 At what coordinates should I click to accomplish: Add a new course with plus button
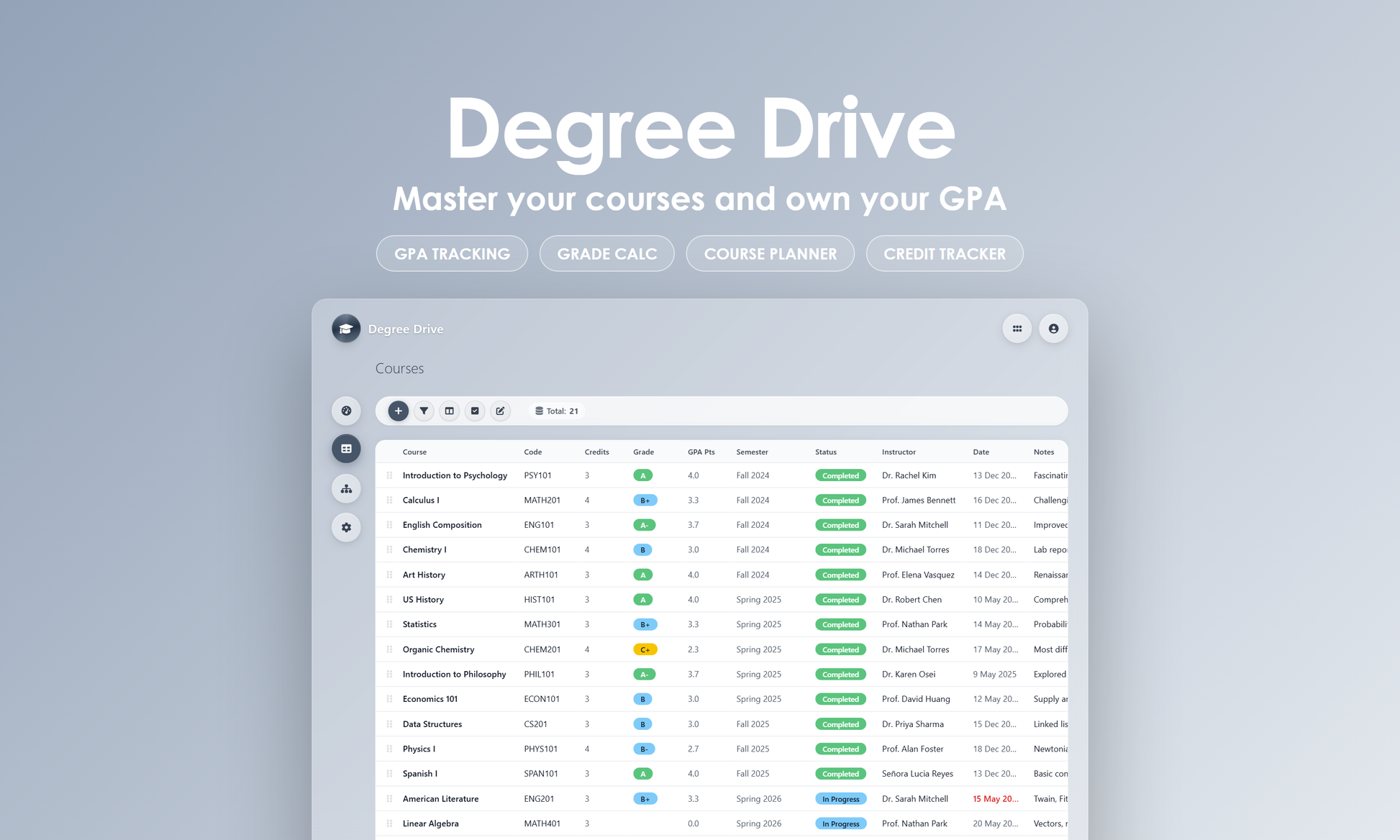pyautogui.click(x=398, y=411)
